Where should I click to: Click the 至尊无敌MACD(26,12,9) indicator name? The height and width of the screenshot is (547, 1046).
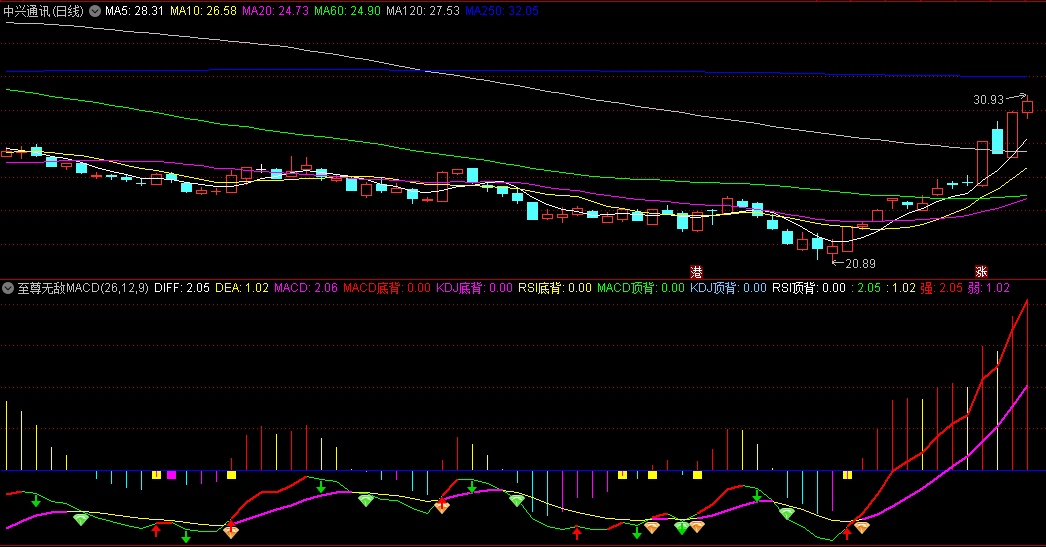[83, 288]
